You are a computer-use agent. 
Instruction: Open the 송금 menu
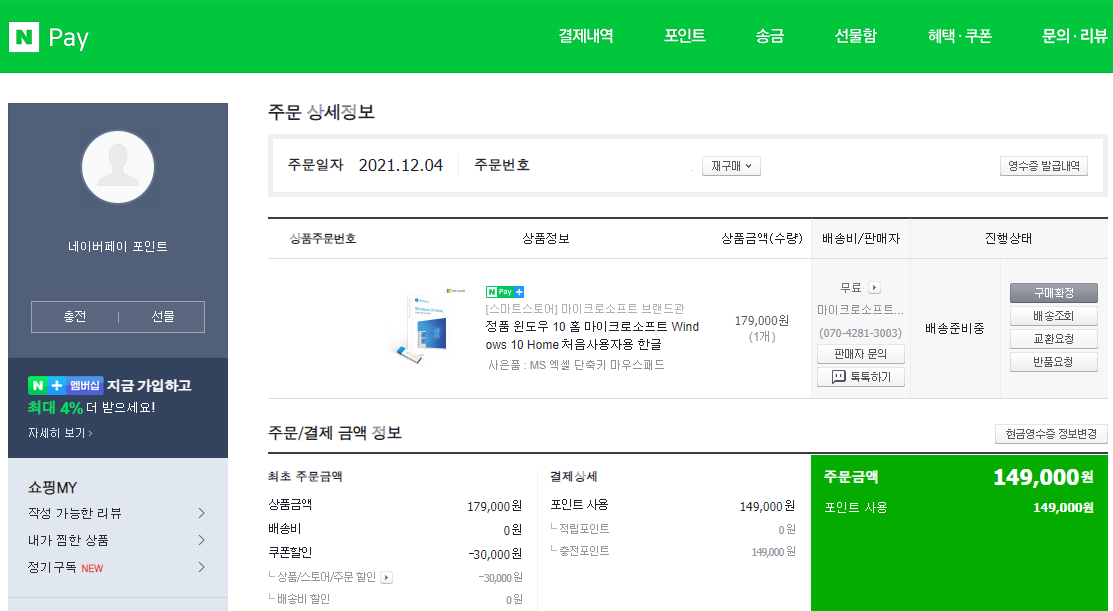[x=769, y=35]
